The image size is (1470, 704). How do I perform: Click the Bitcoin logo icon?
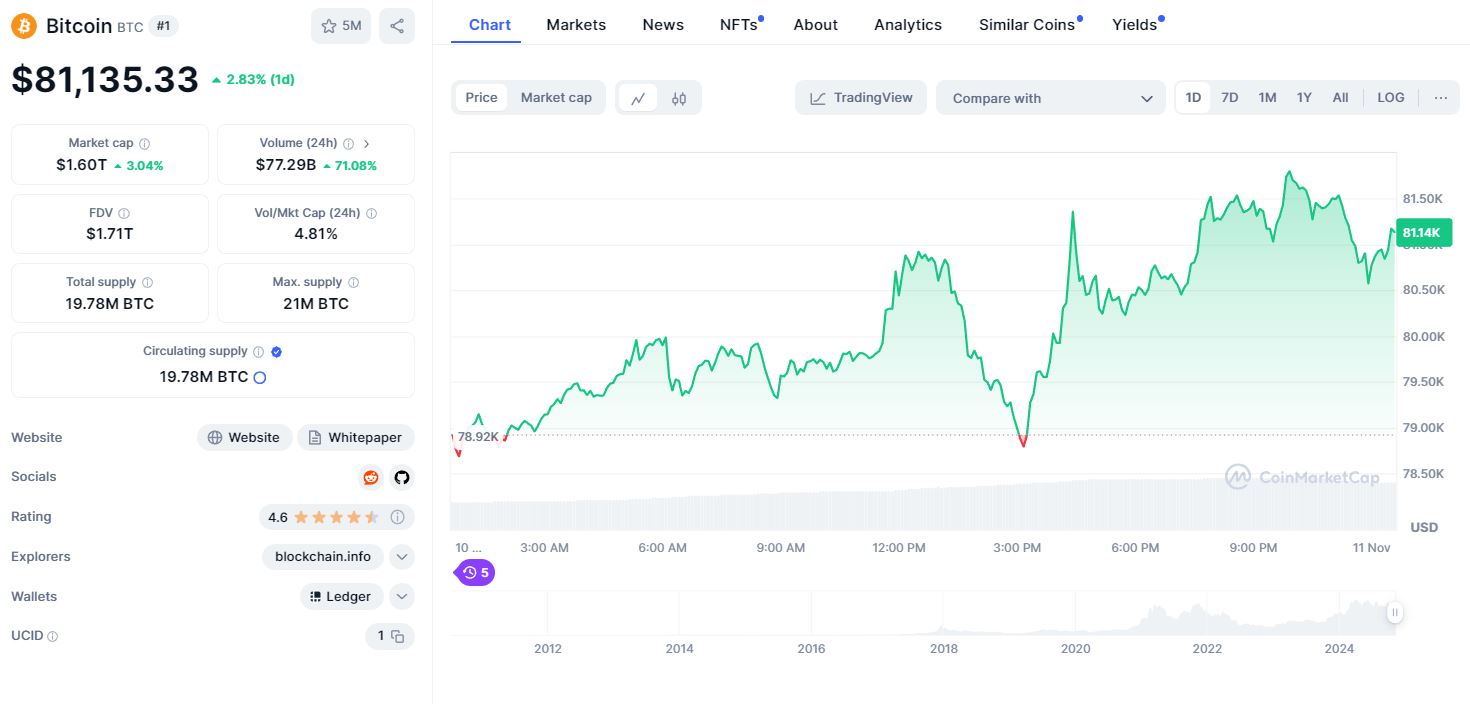click(24, 26)
